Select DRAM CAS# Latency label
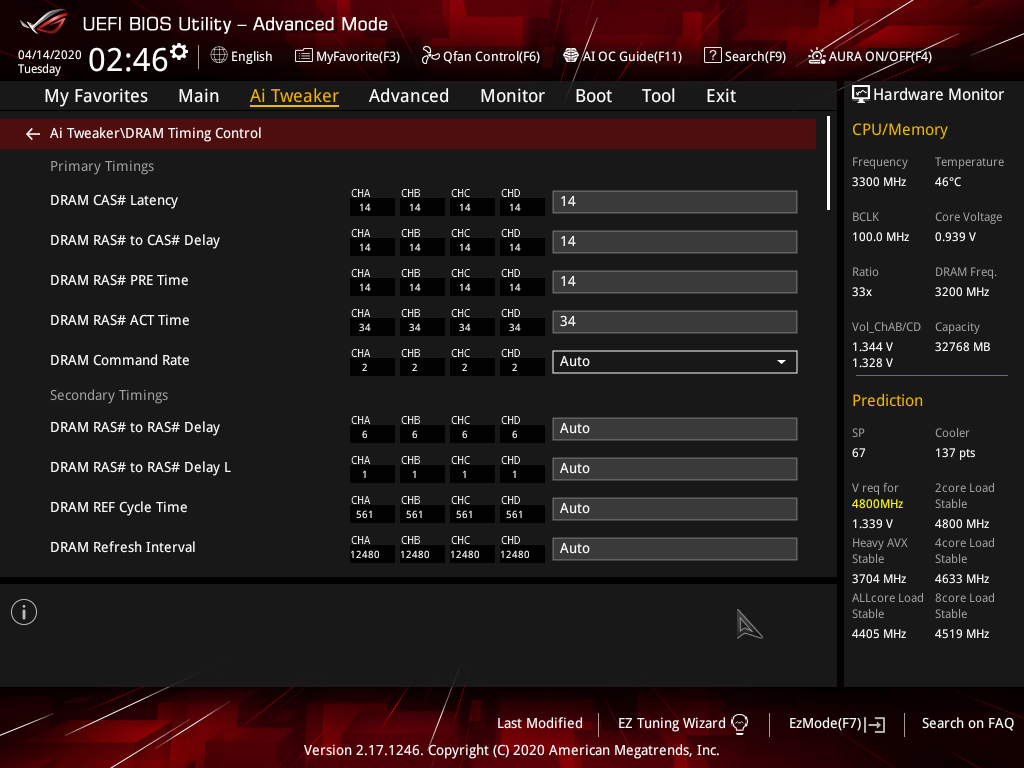Screen dimensions: 1024x768 (114, 200)
